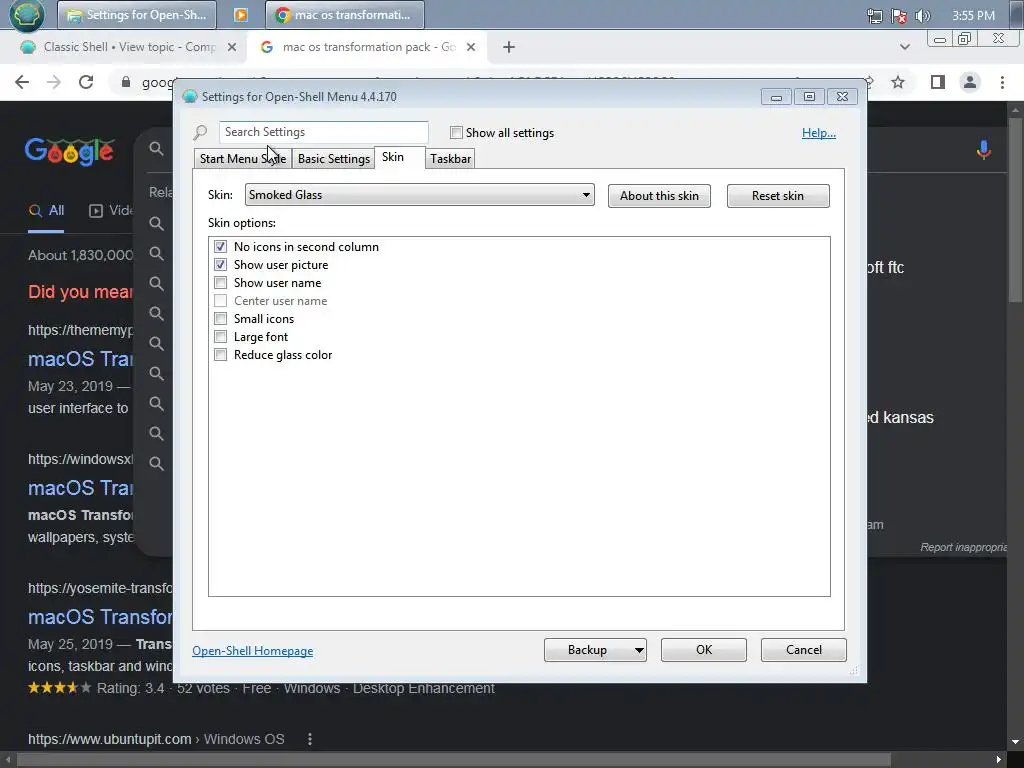Enable Small icons option
This screenshot has width=1024, height=768.
[221, 319]
